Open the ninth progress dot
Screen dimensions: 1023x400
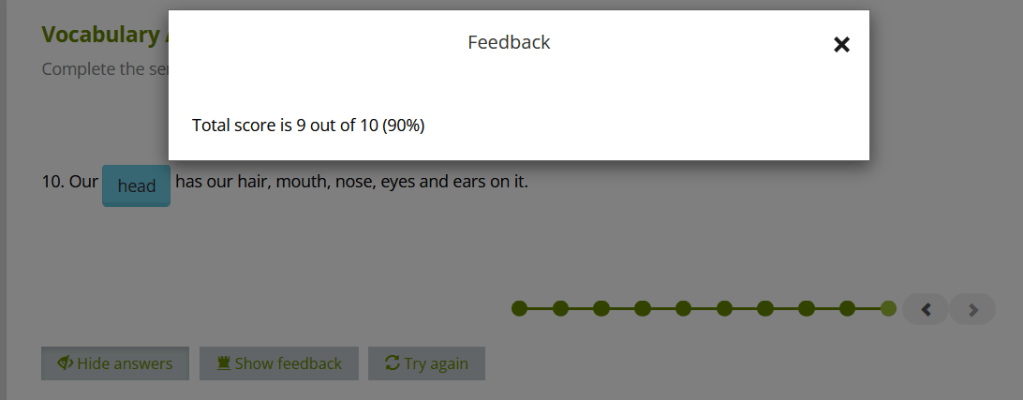click(x=847, y=308)
